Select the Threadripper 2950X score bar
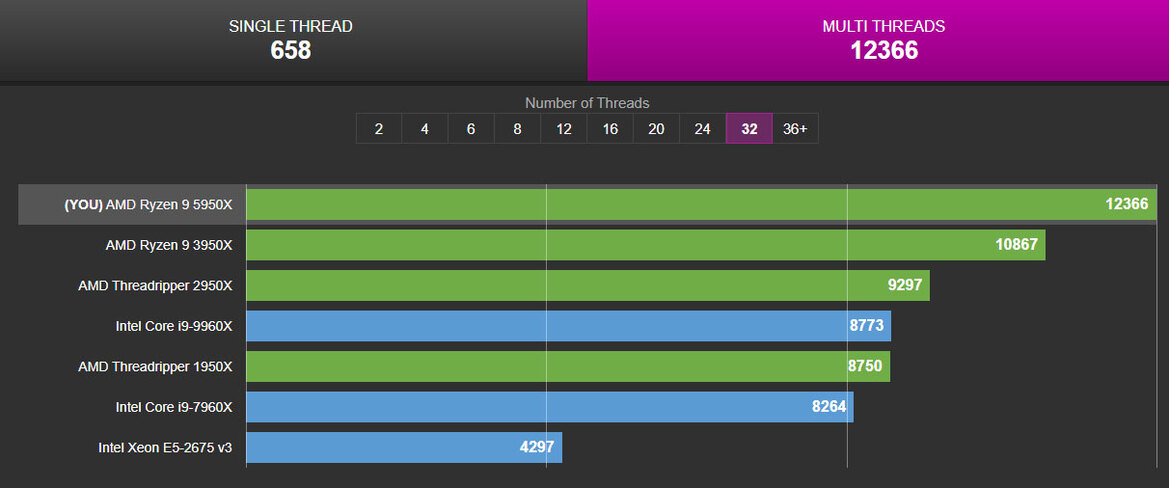Screen dimensions: 1169x488 point(587,285)
